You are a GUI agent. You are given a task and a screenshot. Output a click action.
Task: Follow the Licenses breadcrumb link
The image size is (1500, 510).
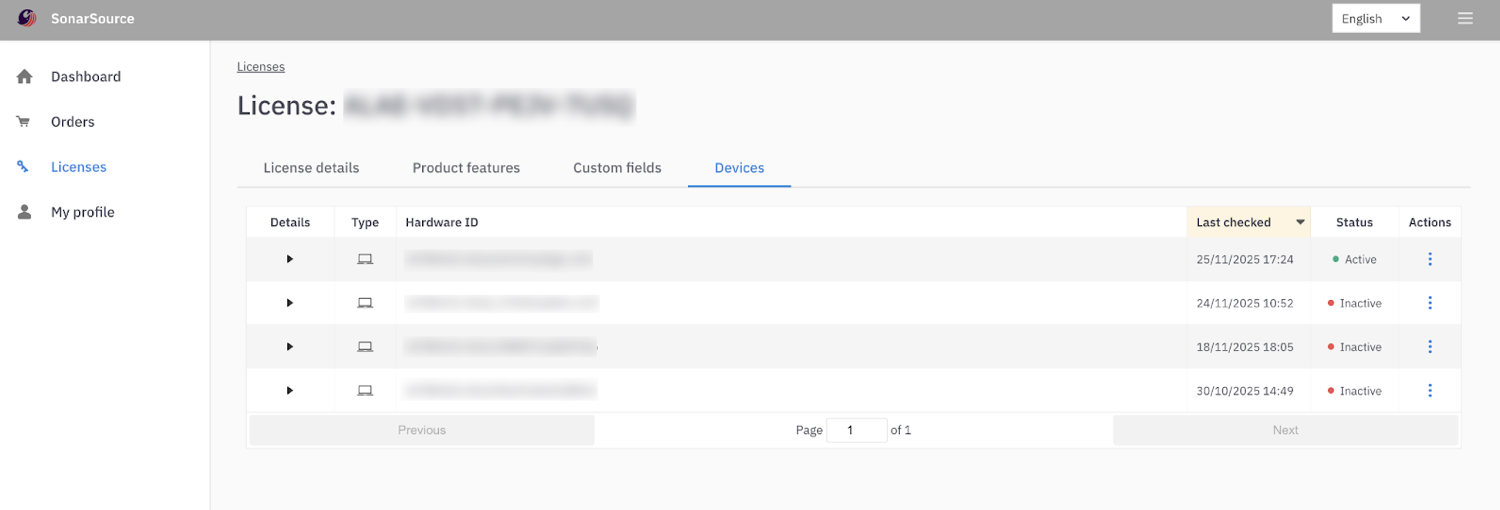[261, 67]
